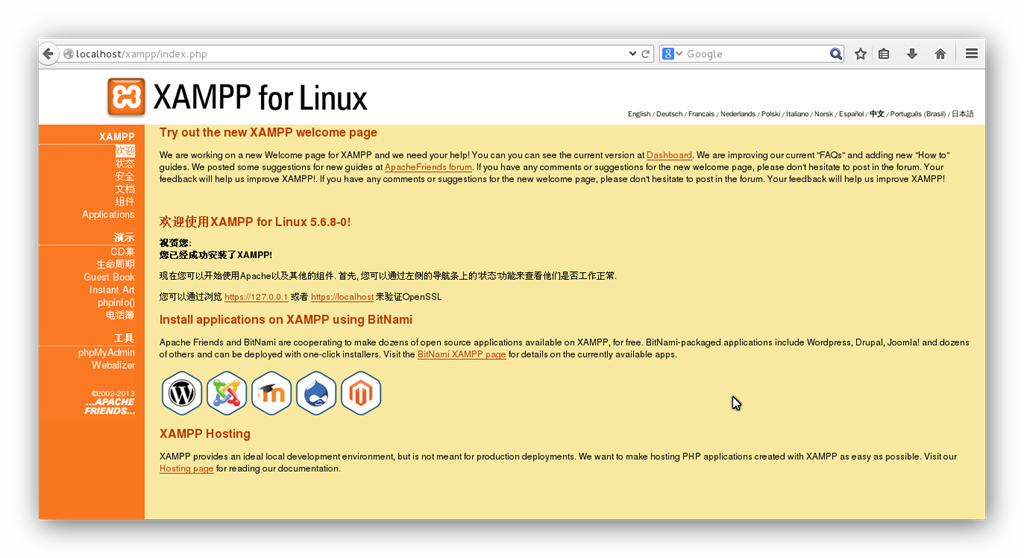The width and height of the screenshot is (1024, 558).
Task: Follow the Dashboard link
Action: (669, 155)
